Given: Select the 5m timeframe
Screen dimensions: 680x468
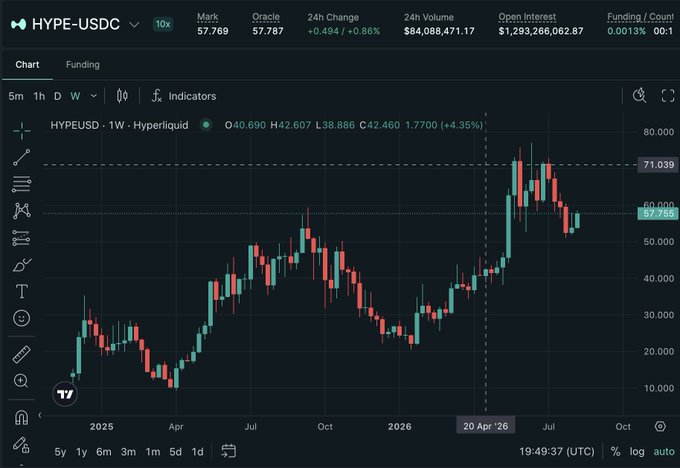Looking at the screenshot, I should pos(16,96).
